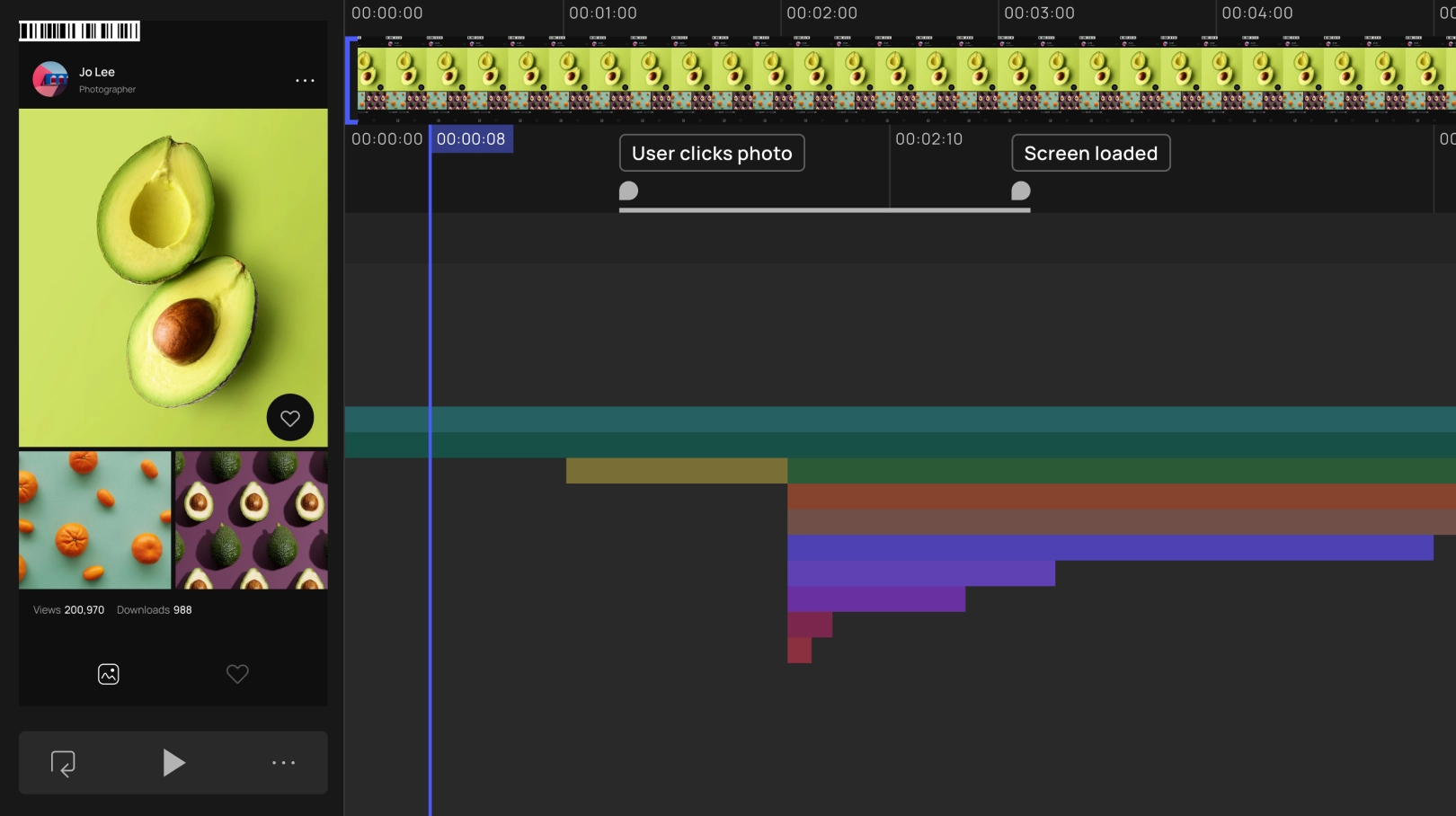This screenshot has width=1456, height=816.
Task: Click the 00:00:08 playhead time label
Action: click(471, 139)
